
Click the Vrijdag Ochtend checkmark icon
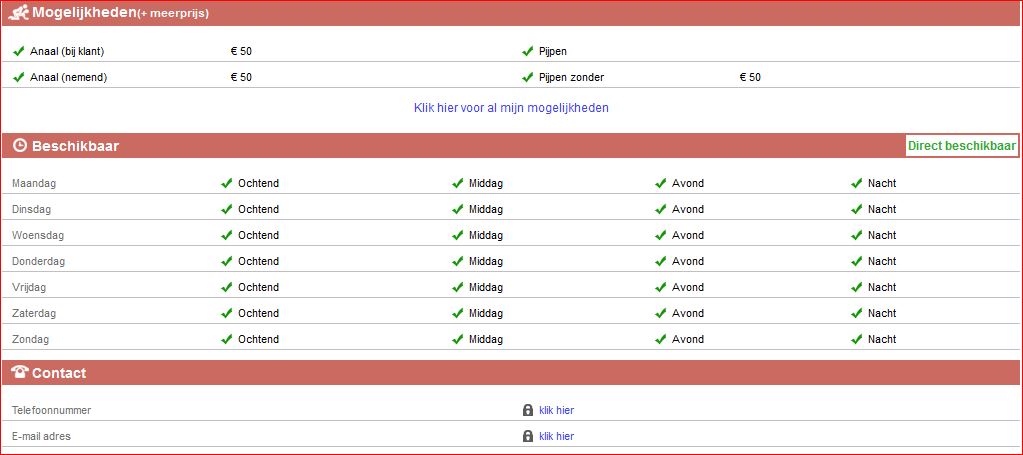point(226,287)
